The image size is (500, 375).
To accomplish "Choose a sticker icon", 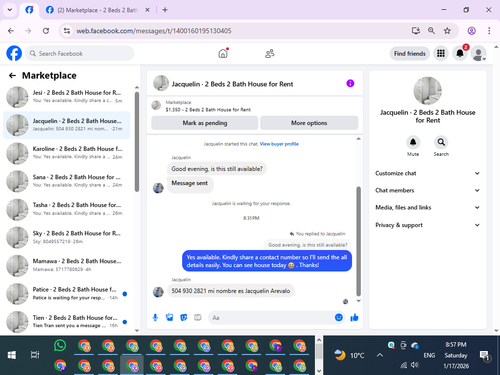I will coord(184,318).
